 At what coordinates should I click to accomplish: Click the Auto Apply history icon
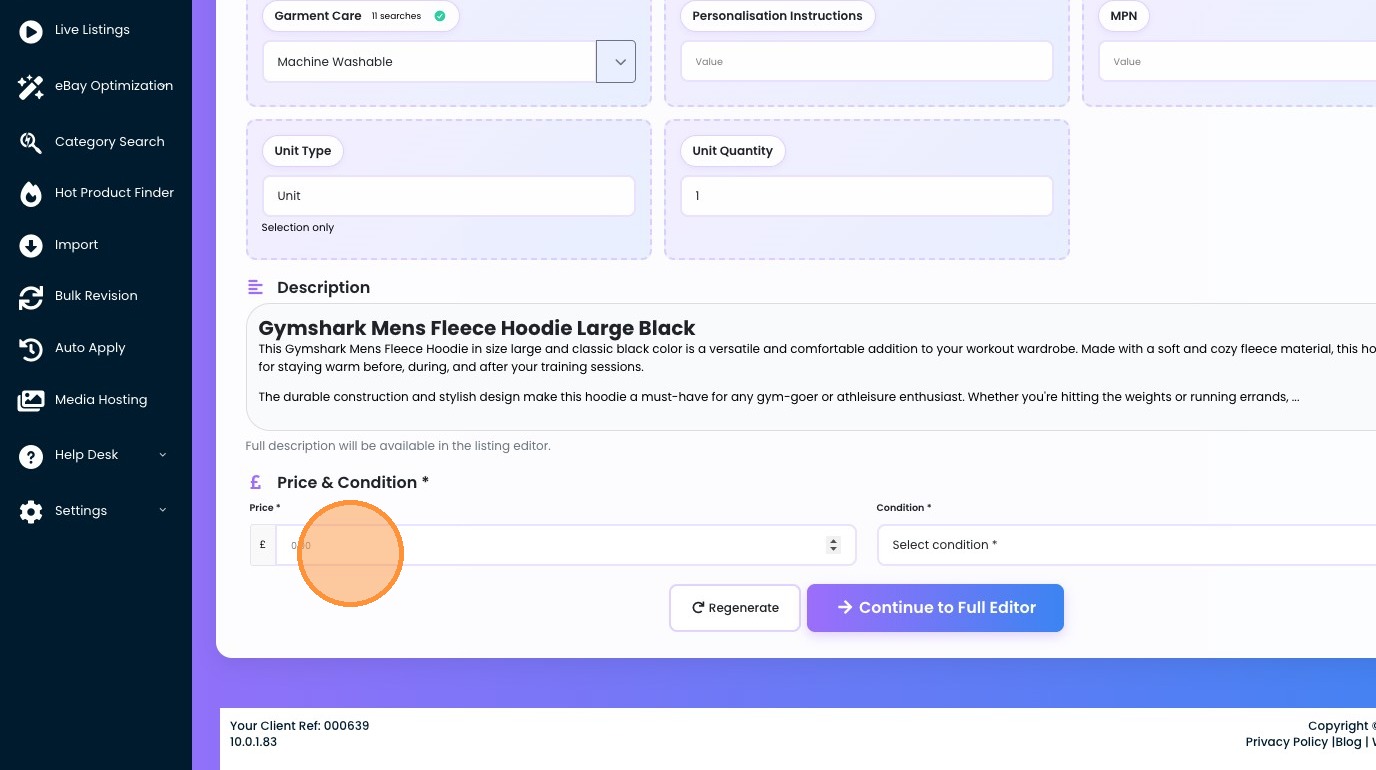tap(31, 349)
